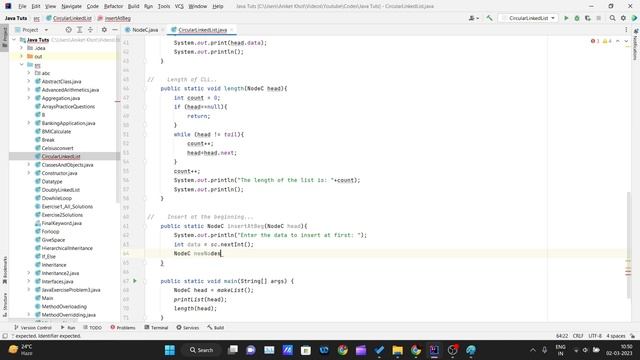Image resolution: width=640 pixels, height=360 pixels.
Task: Run main method from the gutter run icon
Action: point(135,281)
